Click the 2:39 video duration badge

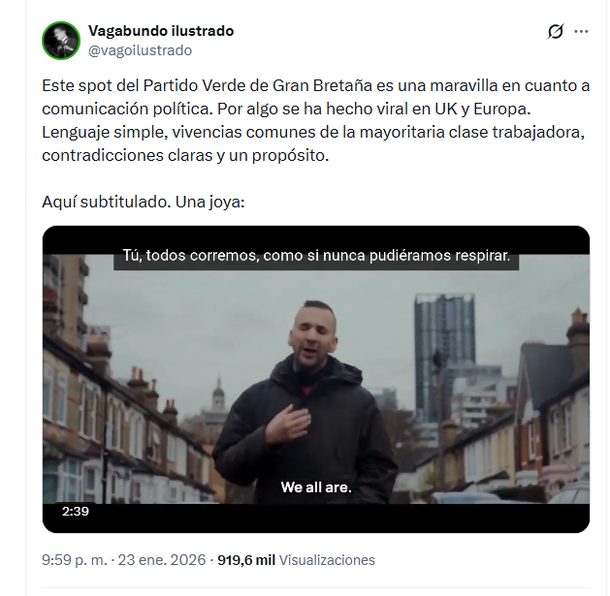click(75, 511)
